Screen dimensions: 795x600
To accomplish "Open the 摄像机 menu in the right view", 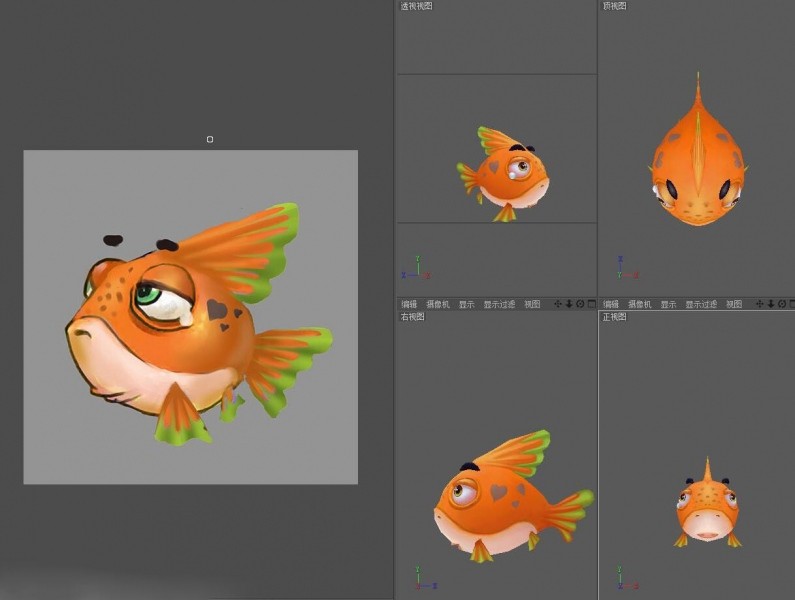I will pos(438,304).
